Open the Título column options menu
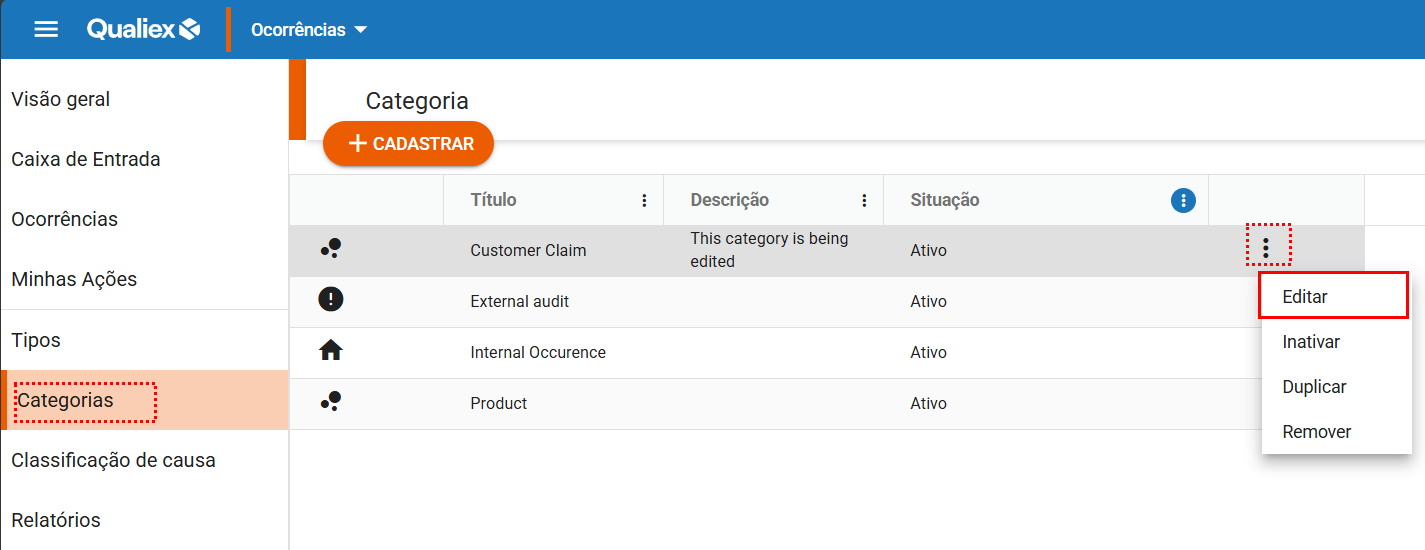The image size is (1425, 550). coord(644,201)
